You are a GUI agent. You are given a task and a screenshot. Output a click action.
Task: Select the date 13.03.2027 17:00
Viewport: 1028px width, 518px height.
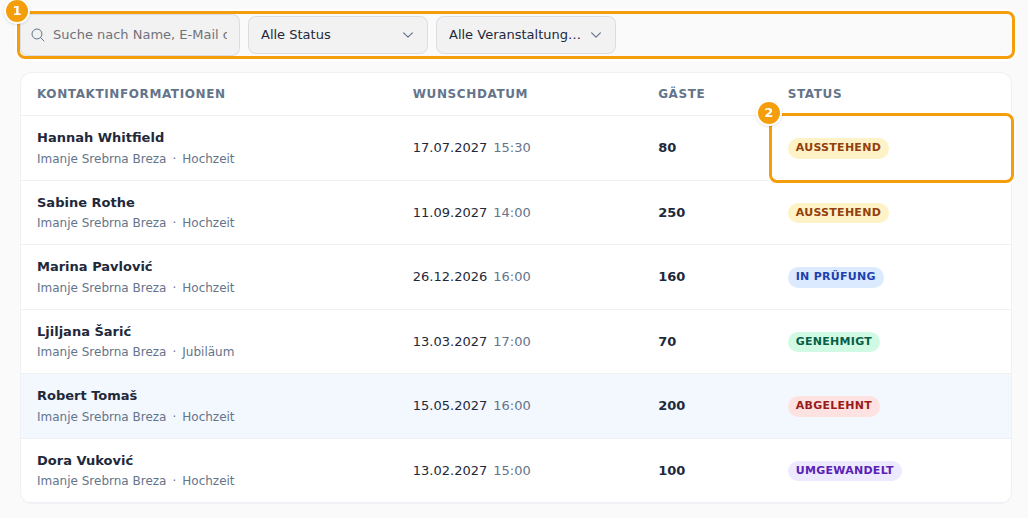pyautogui.click(x=471, y=342)
